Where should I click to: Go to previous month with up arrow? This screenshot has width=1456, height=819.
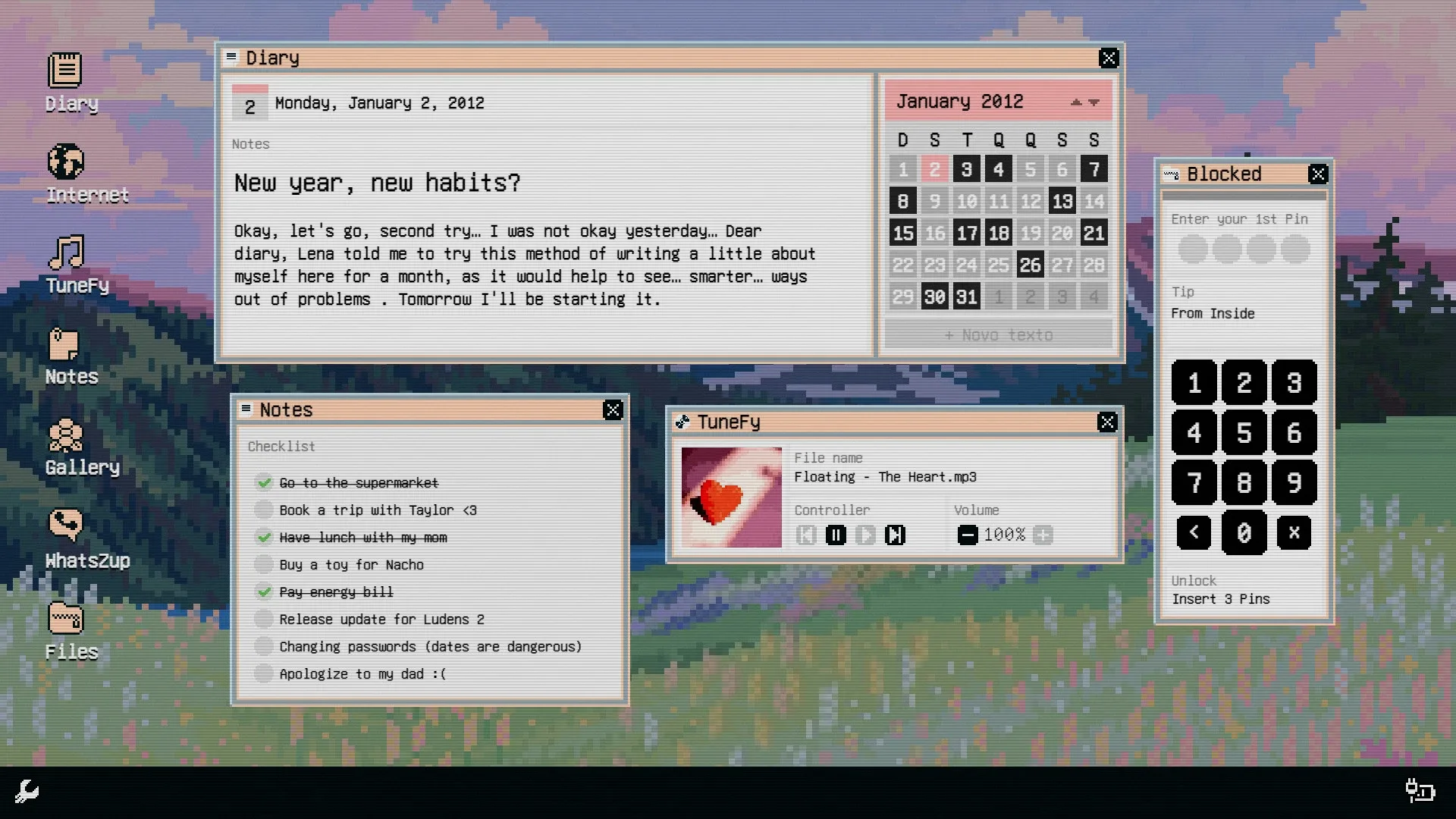[1075, 102]
